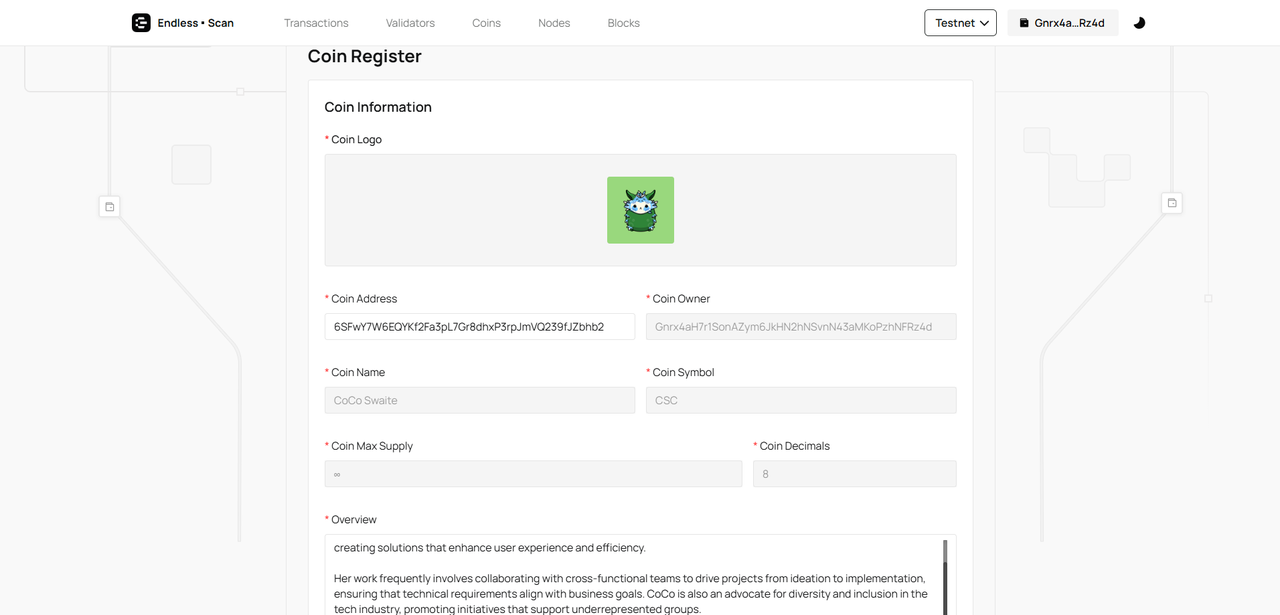Click the Coin Max Supply field
The height and width of the screenshot is (615, 1280).
click(x=533, y=474)
